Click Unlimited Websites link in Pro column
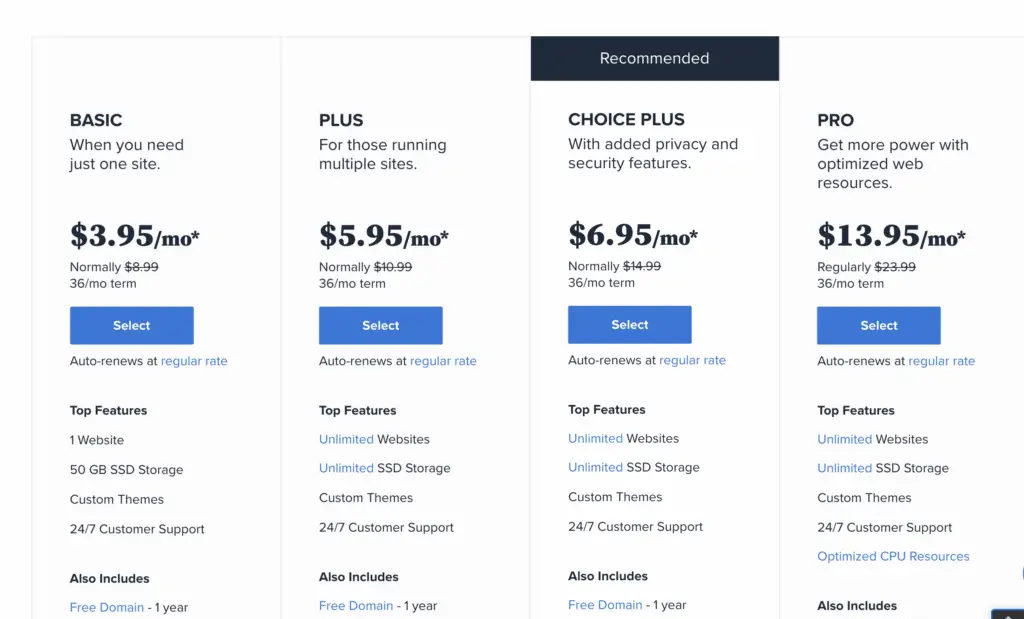1024x619 pixels. [x=844, y=439]
